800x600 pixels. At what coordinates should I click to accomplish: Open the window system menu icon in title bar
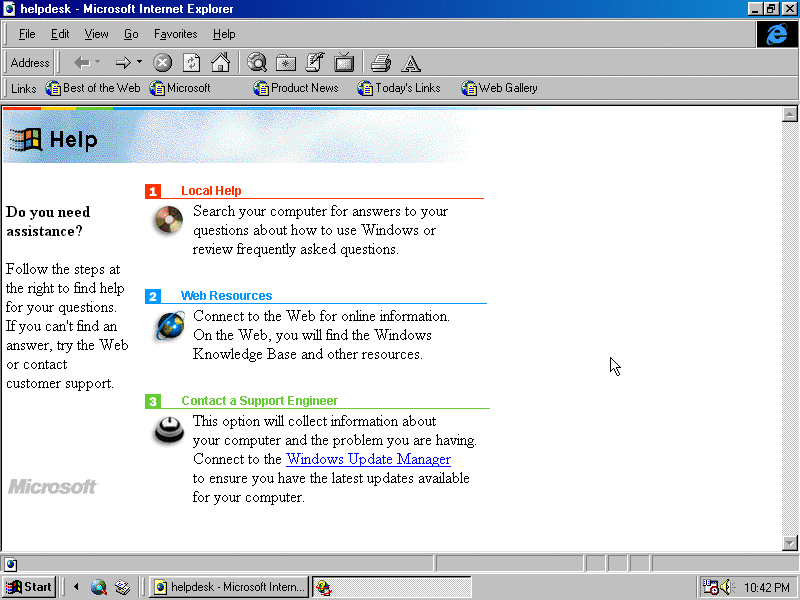point(9,9)
